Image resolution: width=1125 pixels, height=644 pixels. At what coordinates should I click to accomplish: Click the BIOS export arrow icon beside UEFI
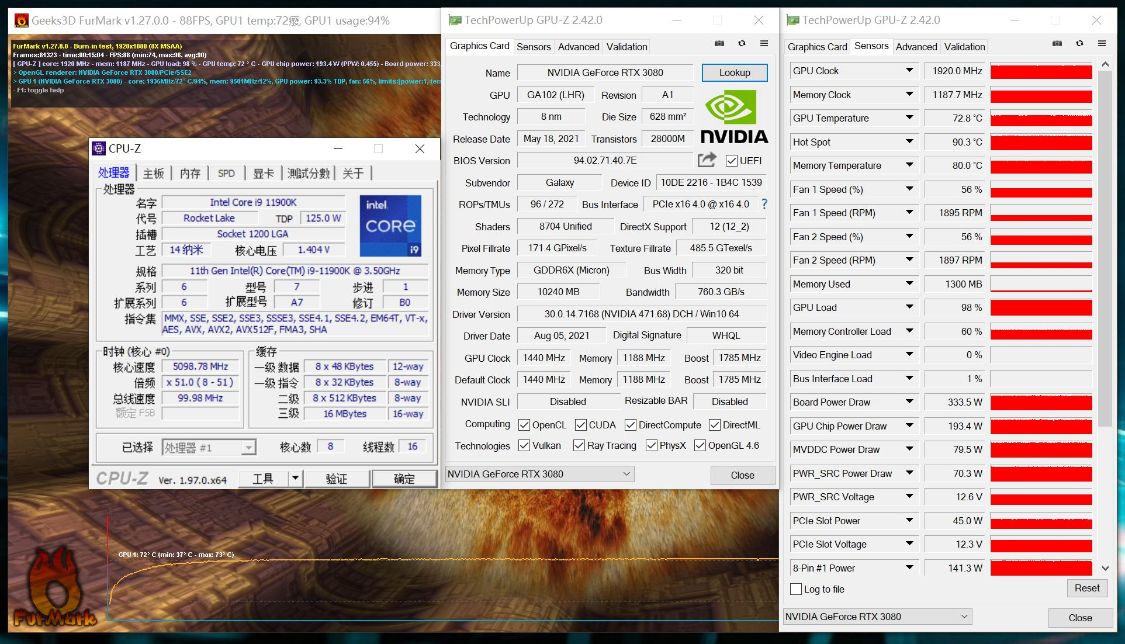click(x=707, y=160)
